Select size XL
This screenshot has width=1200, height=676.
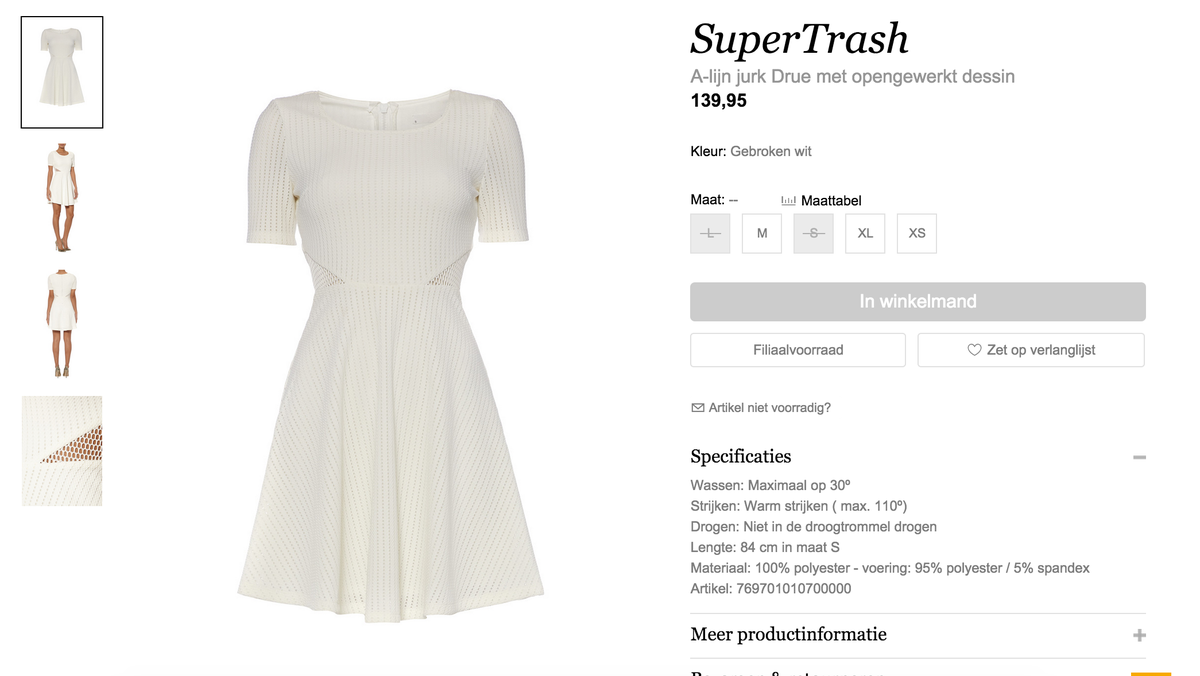(x=865, y=233)
